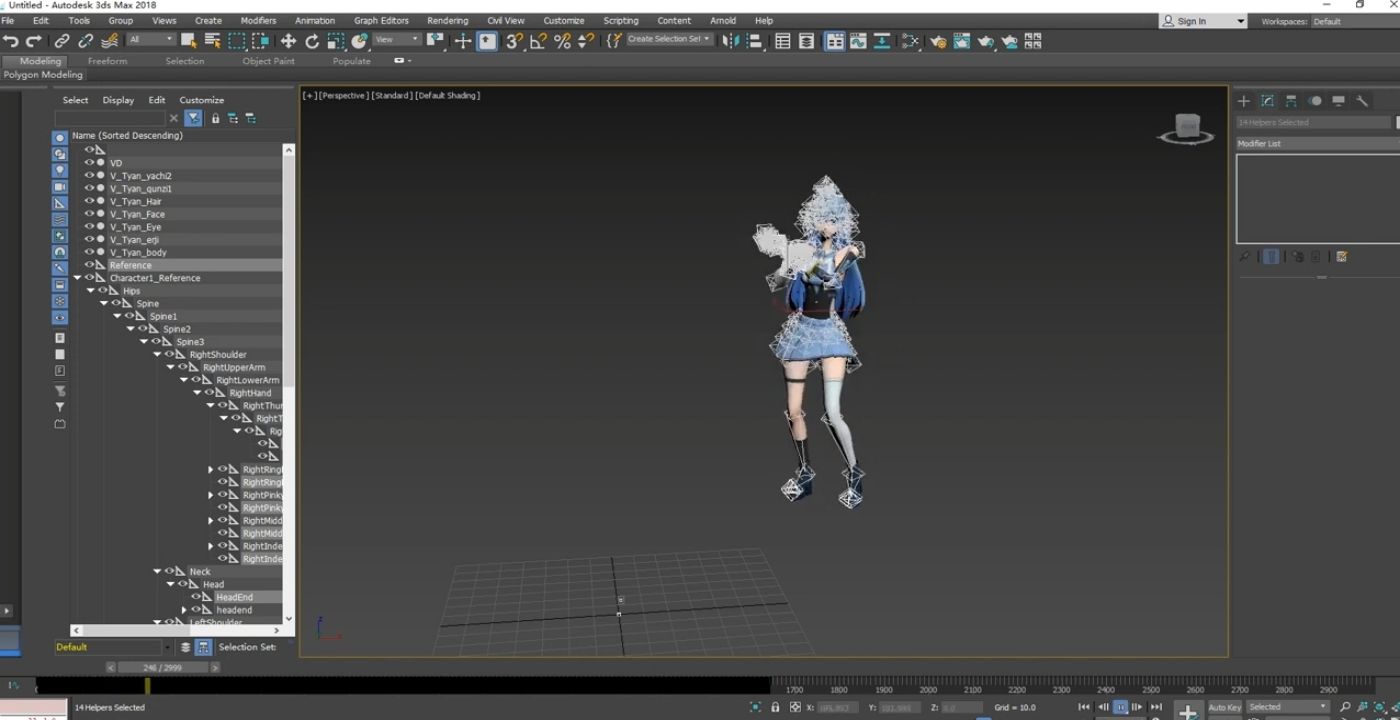Open the All selection filter dropdown
This screenshot has height=720, width=1400.
click(150, 40)
